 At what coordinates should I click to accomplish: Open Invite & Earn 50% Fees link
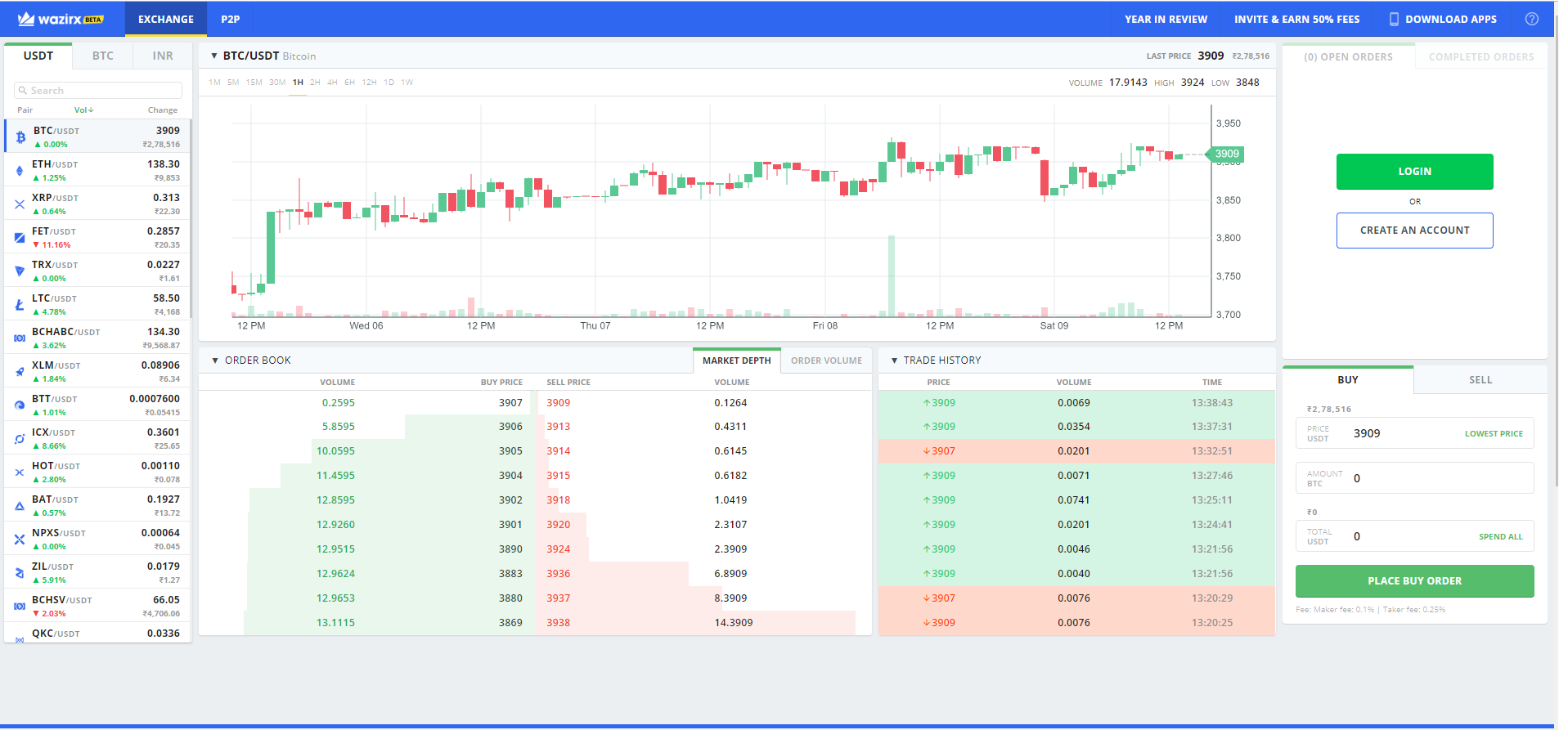pos(1297,19)
